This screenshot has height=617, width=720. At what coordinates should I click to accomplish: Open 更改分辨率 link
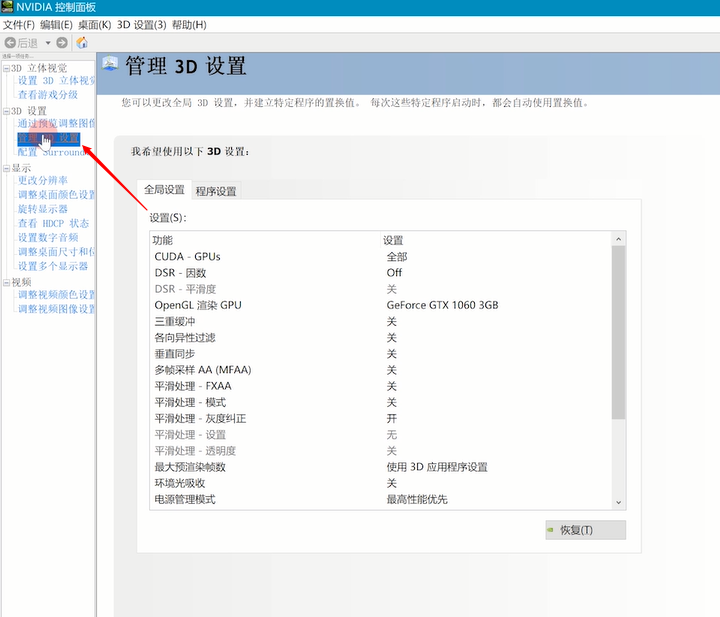(x=43, y=180)
